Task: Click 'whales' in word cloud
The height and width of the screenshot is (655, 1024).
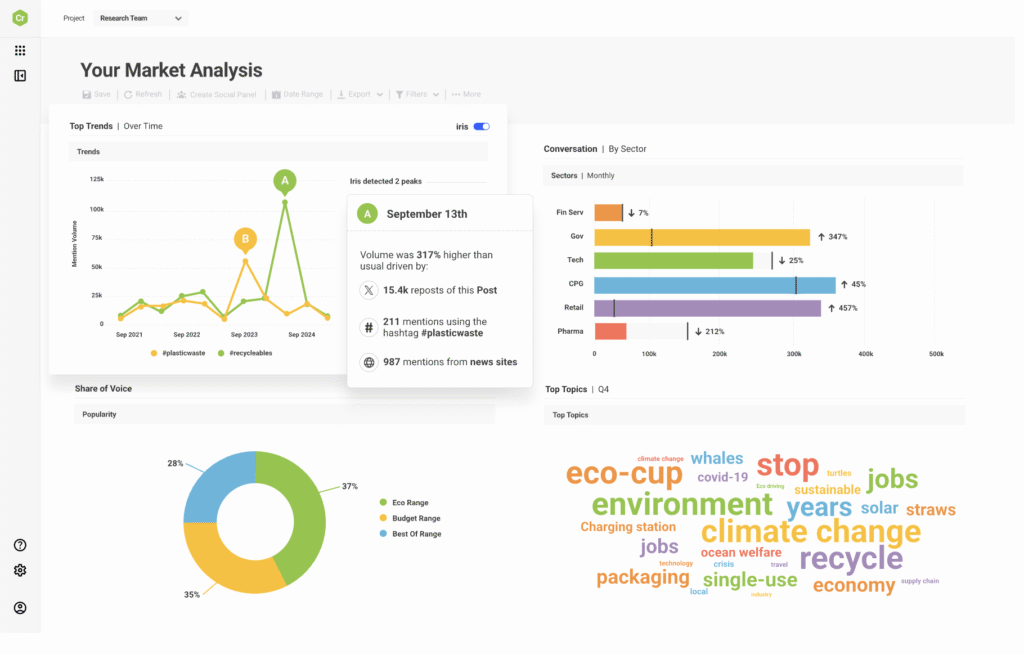Action: coord(717,458)
